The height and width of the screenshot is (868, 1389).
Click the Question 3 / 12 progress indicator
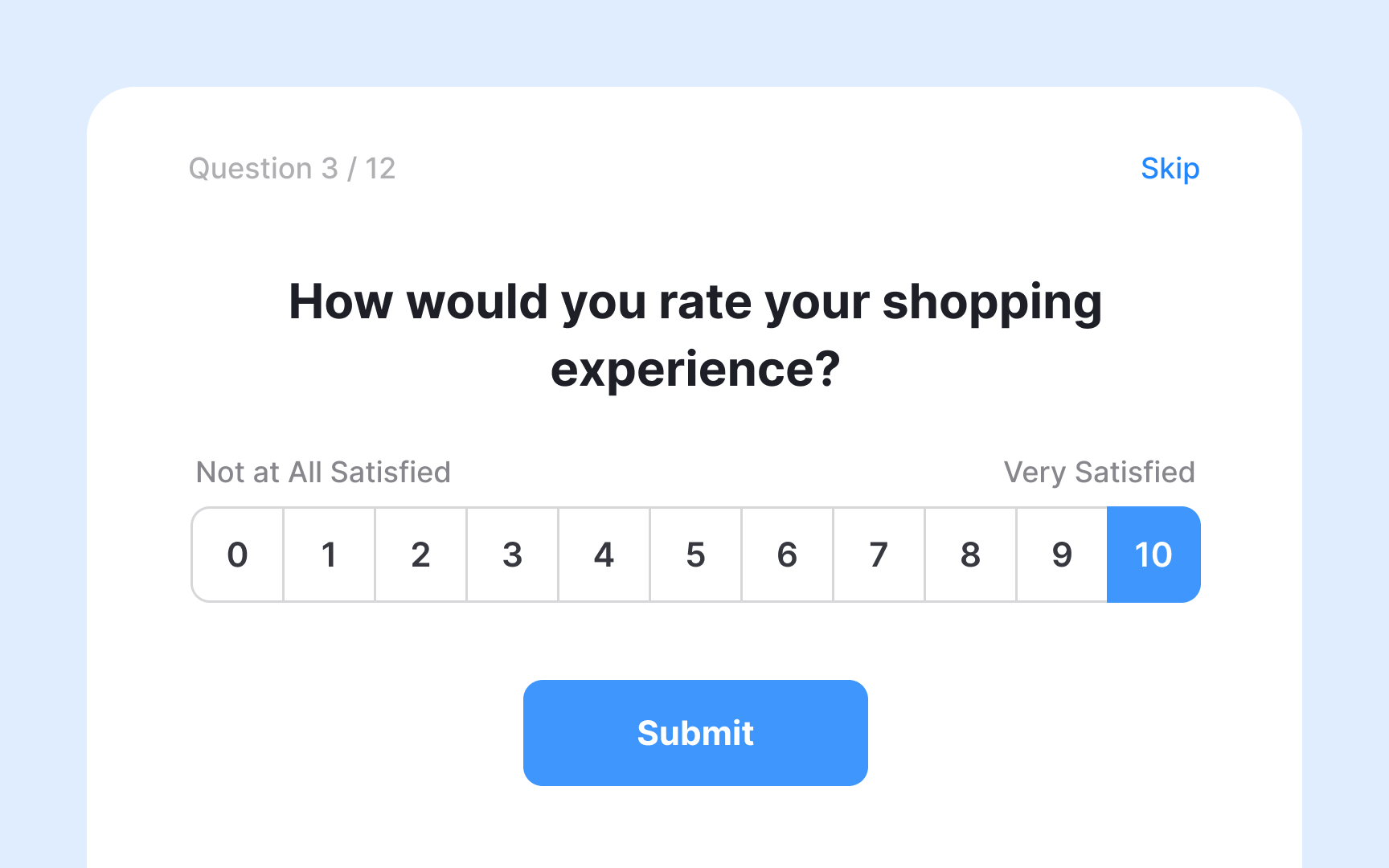tap(293, 169)
